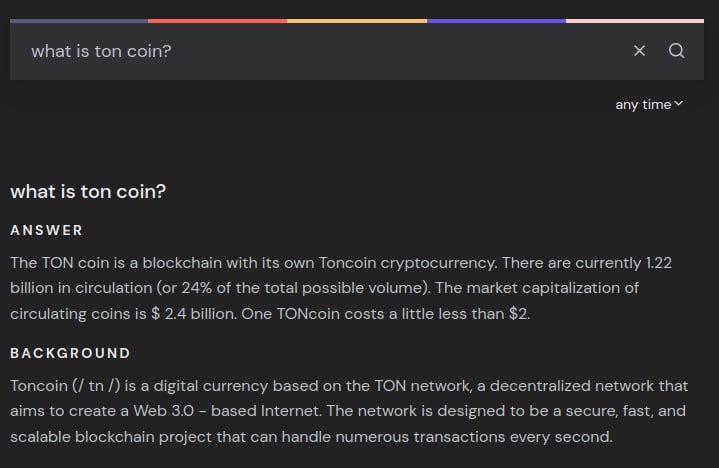Click the blue-violet segment of the top bar
Image resolution: width=719 pixels, height=468 pixels.
pyautogui.click(x=496, y=20)
